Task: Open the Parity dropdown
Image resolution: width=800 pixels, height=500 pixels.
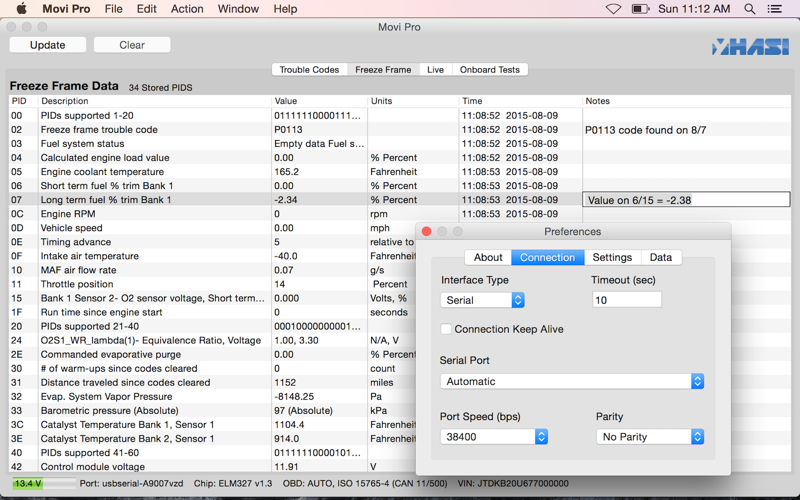Action: tap(650, 437)
